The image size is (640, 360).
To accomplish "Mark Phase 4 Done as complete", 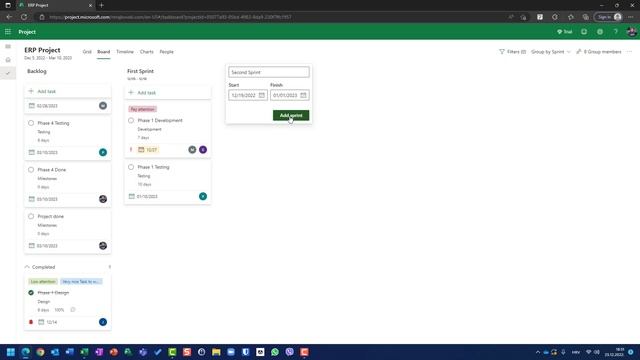I will 31,169.
